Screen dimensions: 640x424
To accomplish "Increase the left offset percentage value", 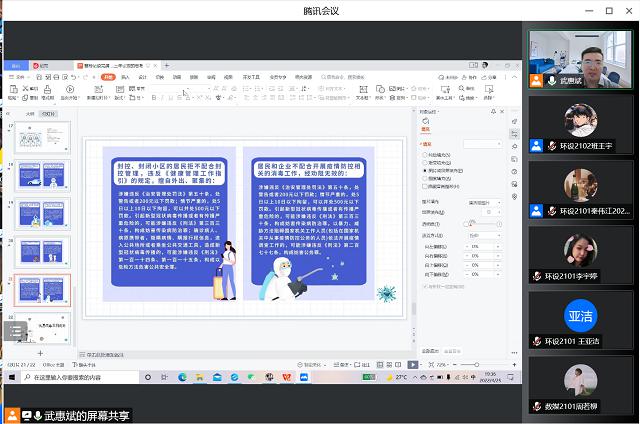I will pyautogui.click(x=498, y=247).
